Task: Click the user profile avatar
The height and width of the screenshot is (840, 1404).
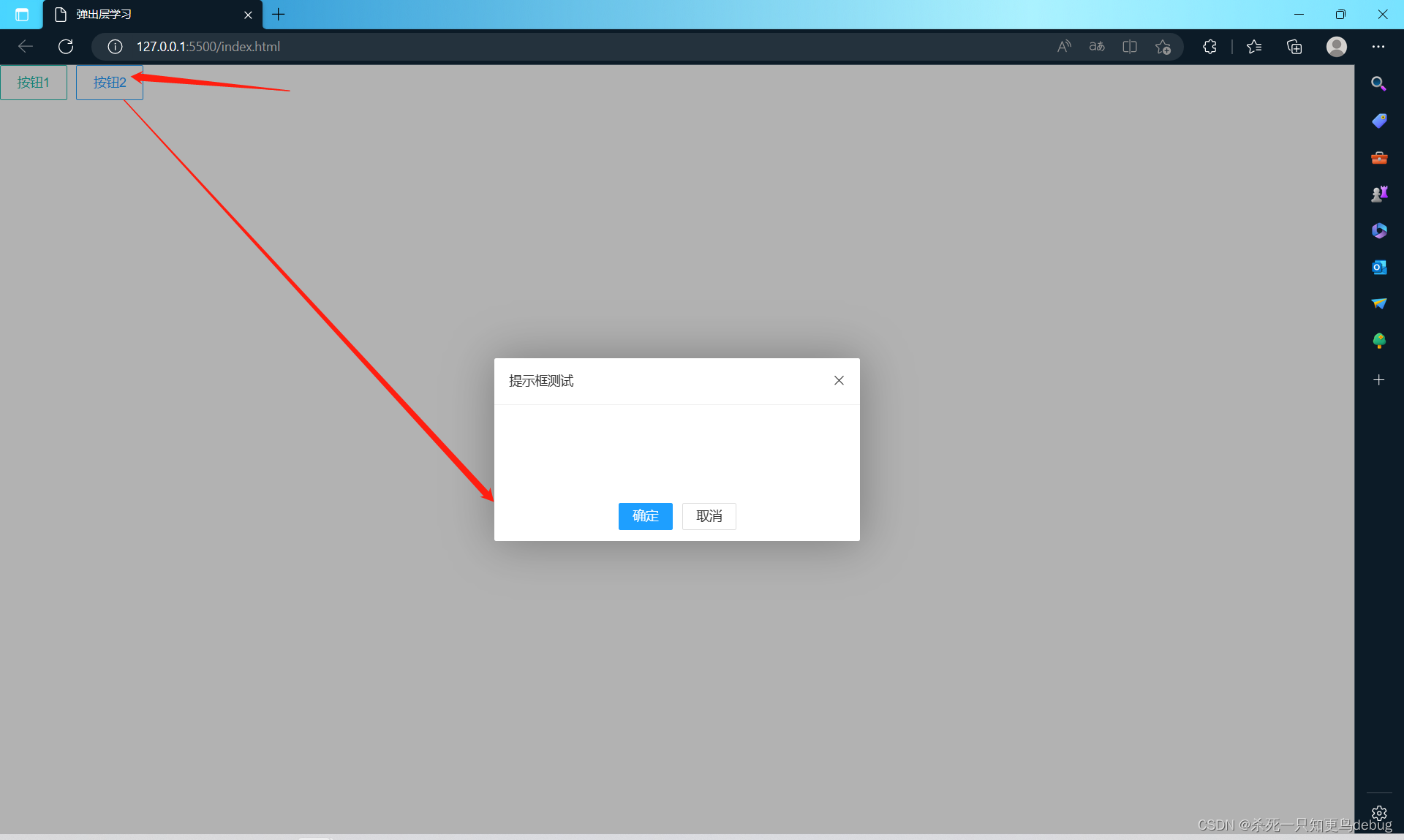Action: tap(1336, 47)
